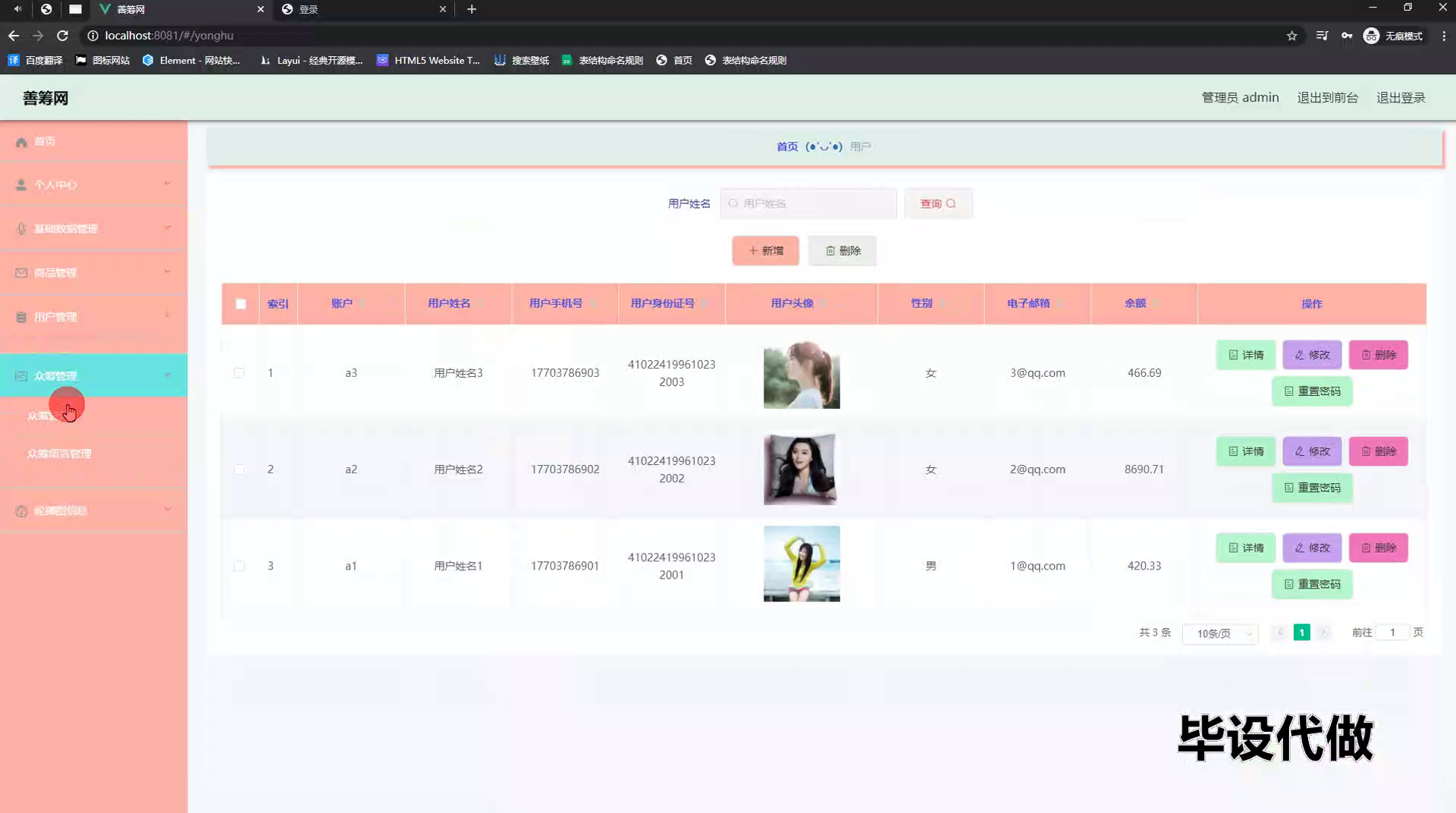Image resolution: width=1456 pixels, height=813 pixels.
Task: Open new browser tab plus icon
Action: pyautogui.click(x=472, y=9)
